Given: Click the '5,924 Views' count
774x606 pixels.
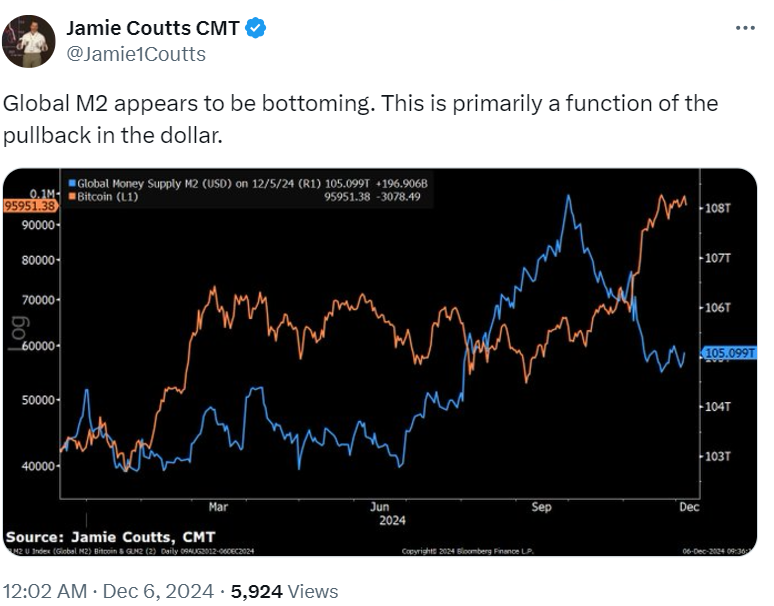Looking at the screenshot, I should (285, 592).
